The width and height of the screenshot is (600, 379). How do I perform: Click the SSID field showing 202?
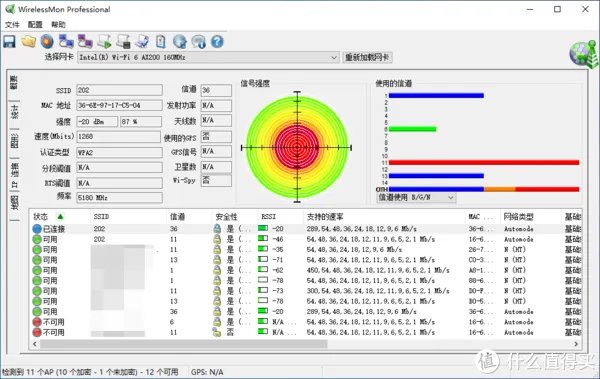tap(119, 90)
